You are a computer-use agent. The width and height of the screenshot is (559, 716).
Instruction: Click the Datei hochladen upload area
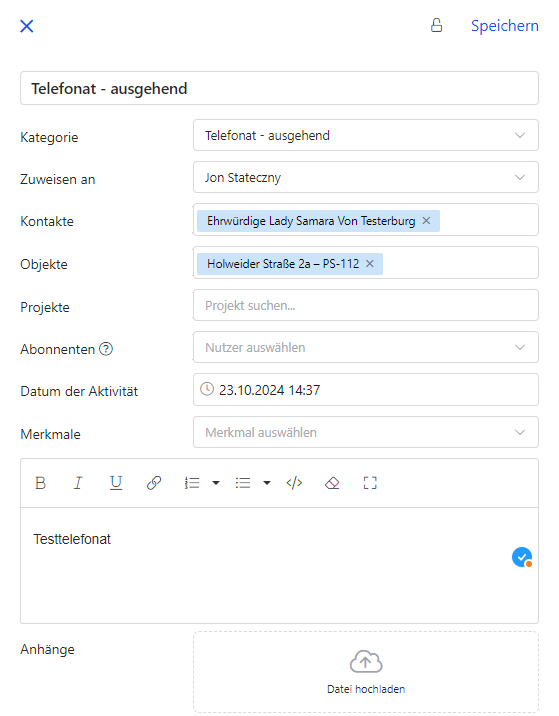pos(366,672)
